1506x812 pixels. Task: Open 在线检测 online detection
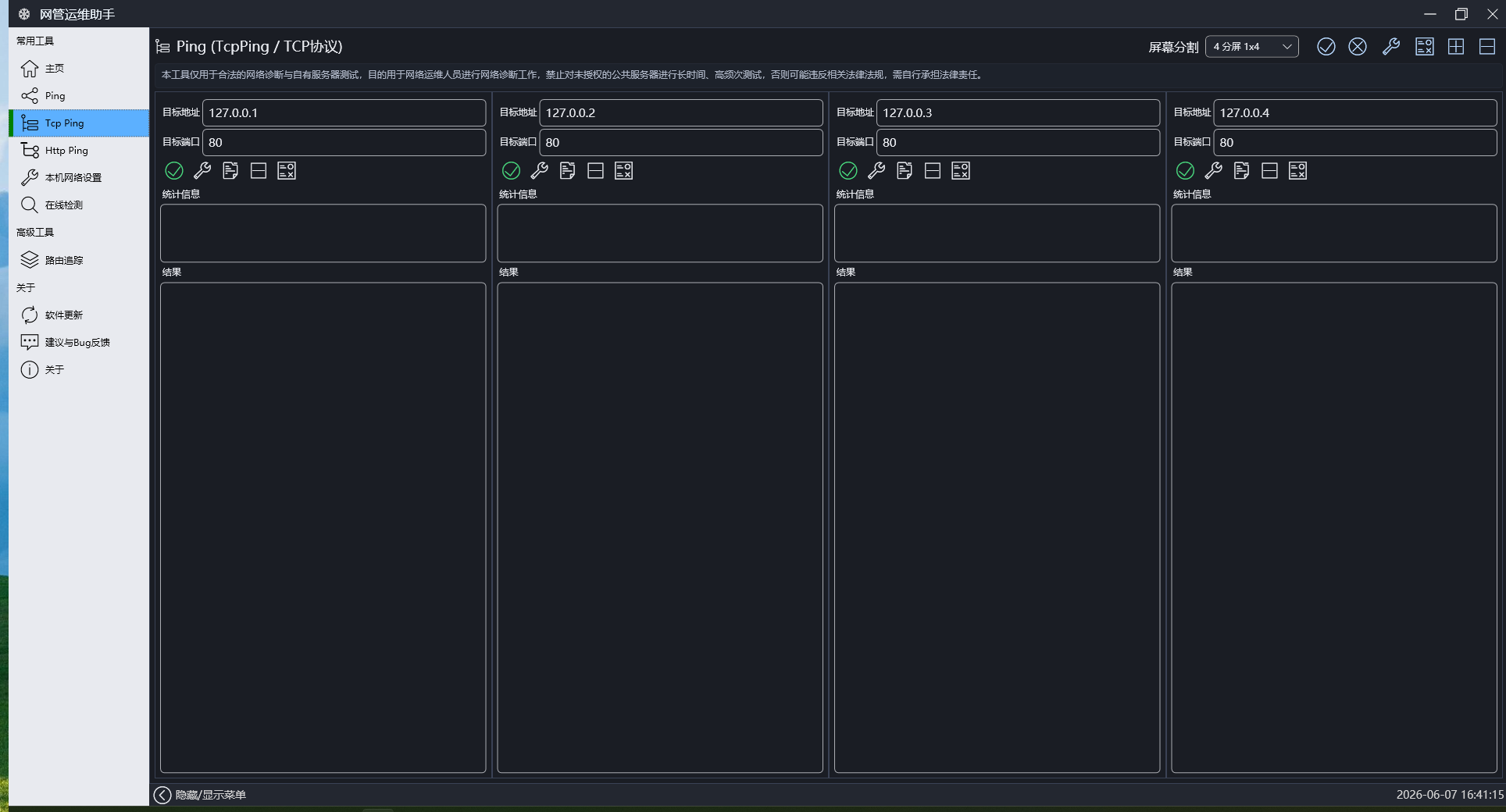pos(78,205)
